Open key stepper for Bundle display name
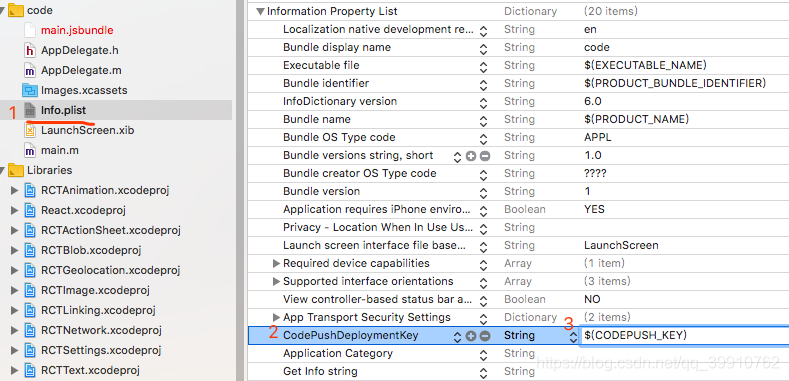Viewport: 789px width, 381px height. [483, 49]
